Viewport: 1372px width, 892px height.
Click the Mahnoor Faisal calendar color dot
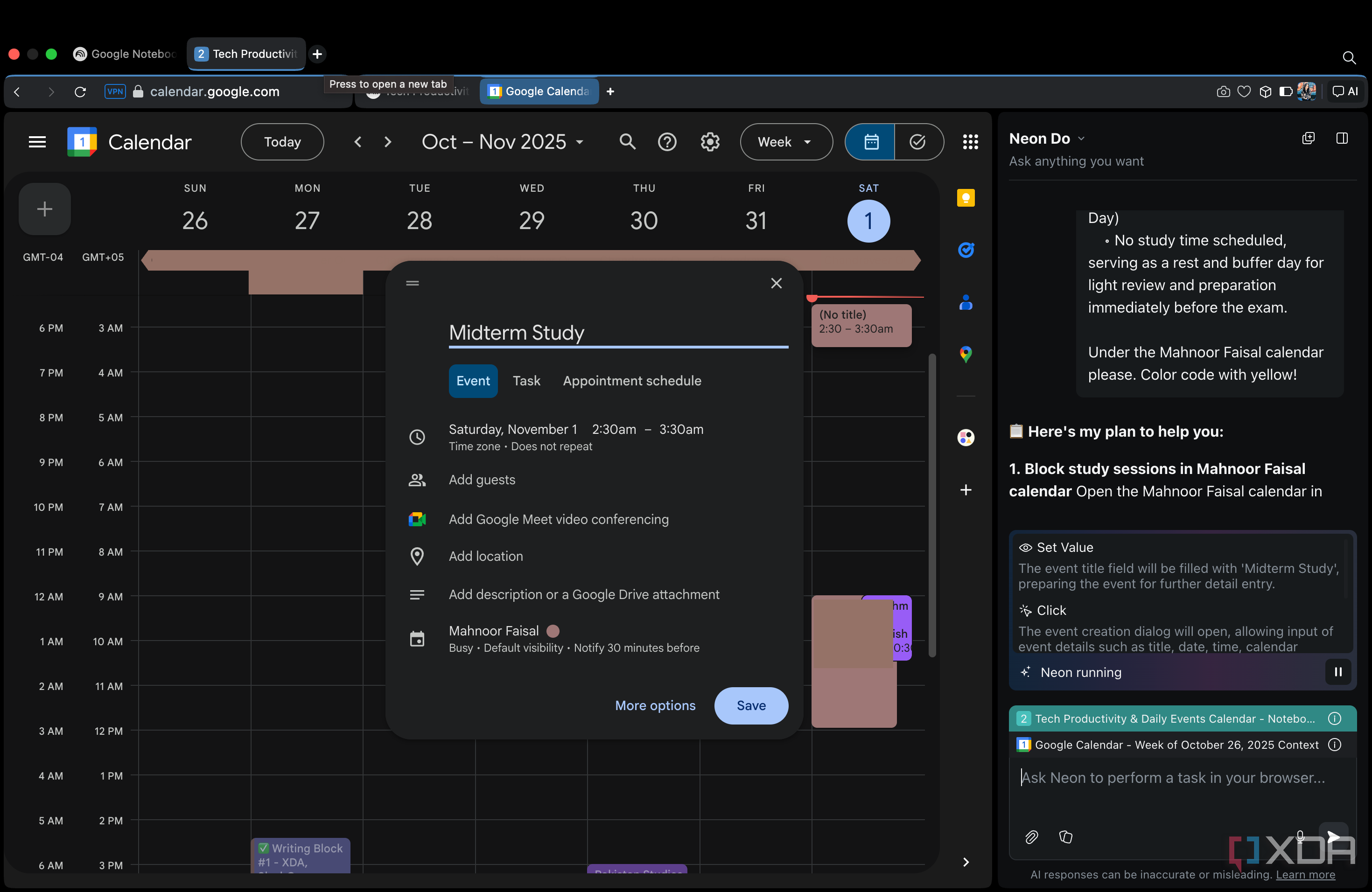(552, 631)
